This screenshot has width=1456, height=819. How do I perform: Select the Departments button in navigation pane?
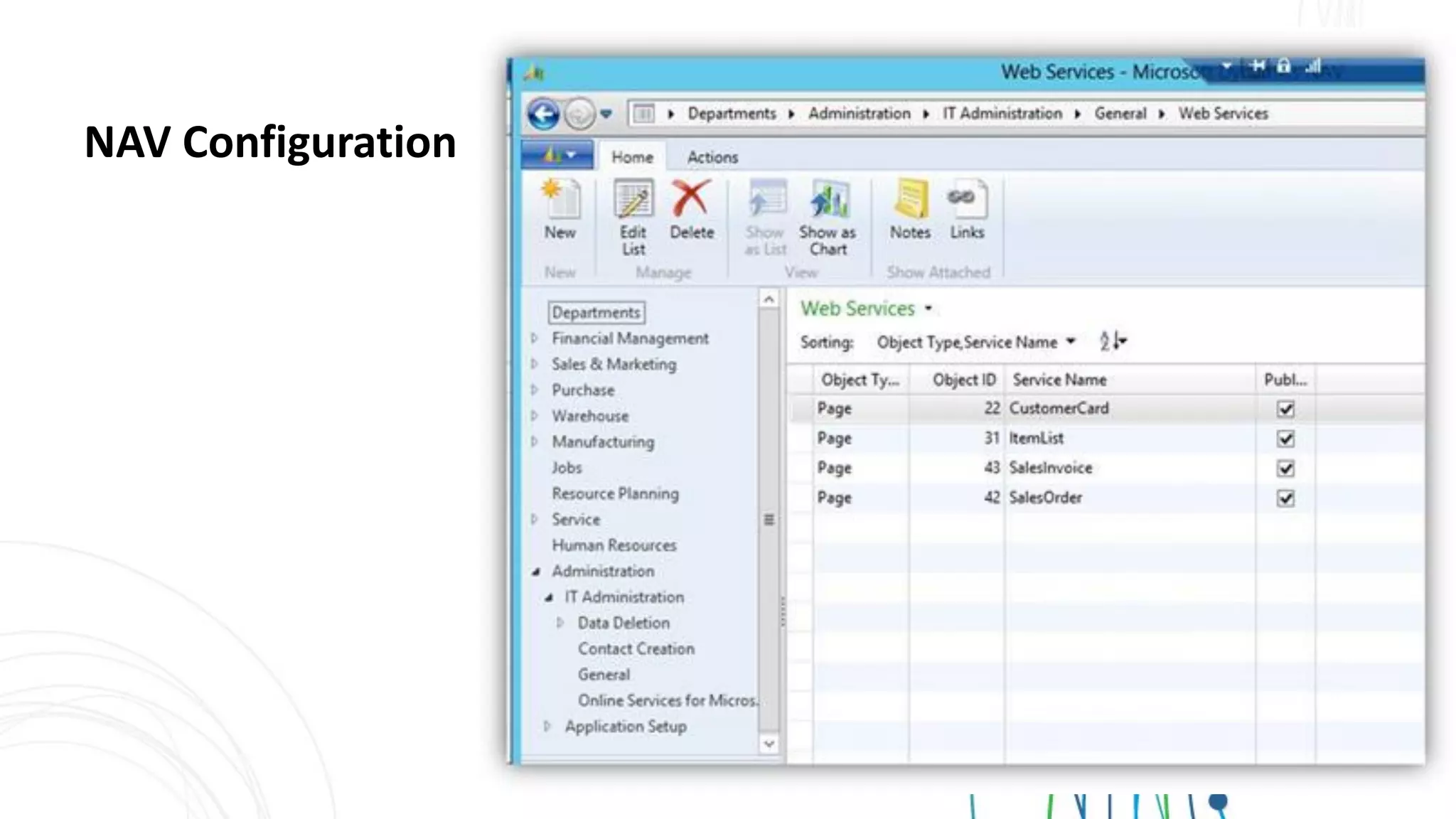(596, 313)
